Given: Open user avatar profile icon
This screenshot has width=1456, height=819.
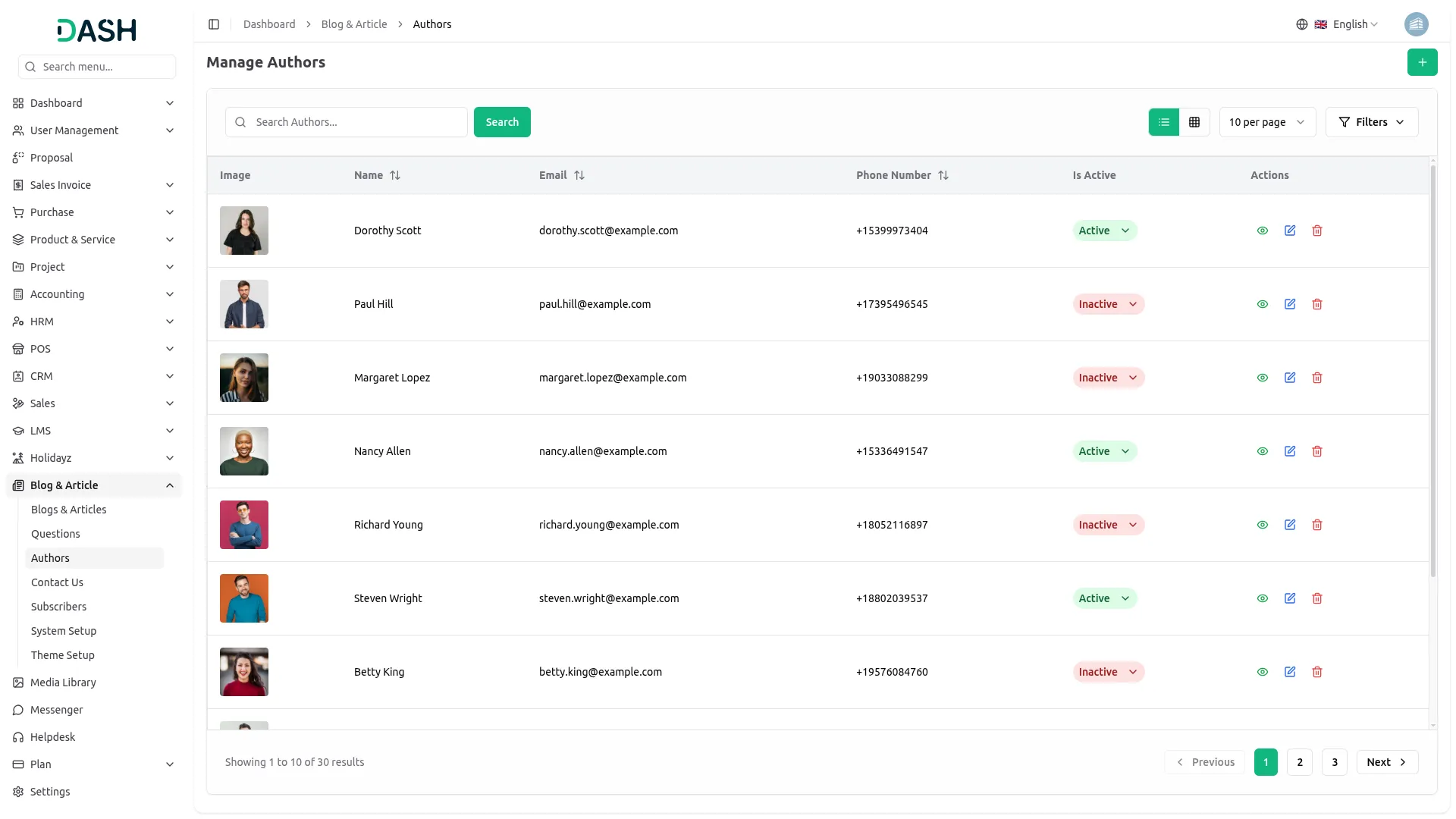Looking at the screenshot, I should 1416,24.
